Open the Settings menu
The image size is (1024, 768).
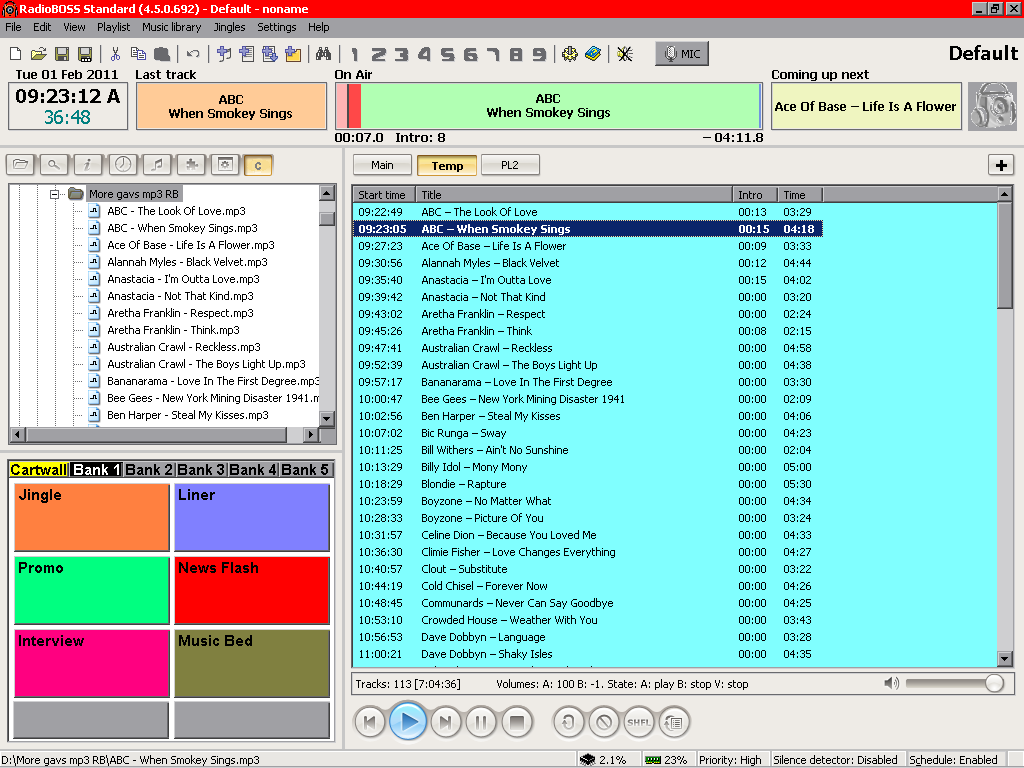tap(276, 27)
